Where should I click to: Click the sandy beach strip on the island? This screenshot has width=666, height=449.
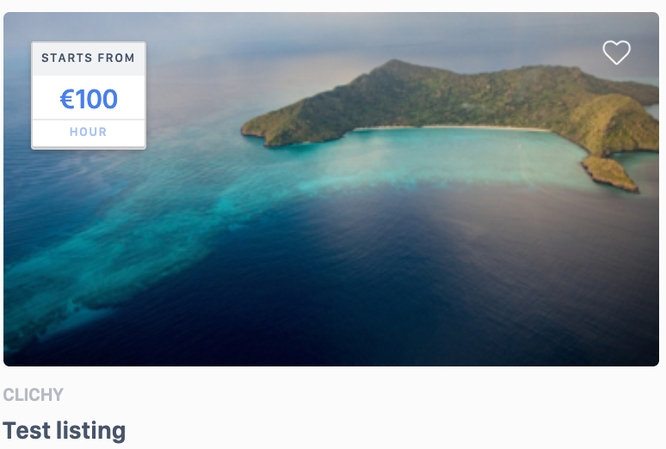coord(452,127)
